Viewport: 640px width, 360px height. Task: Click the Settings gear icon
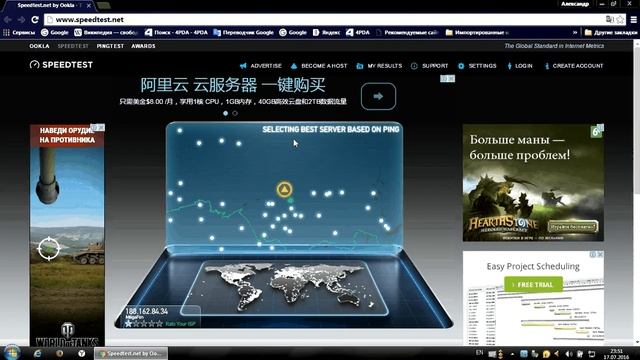click(461, 66)
